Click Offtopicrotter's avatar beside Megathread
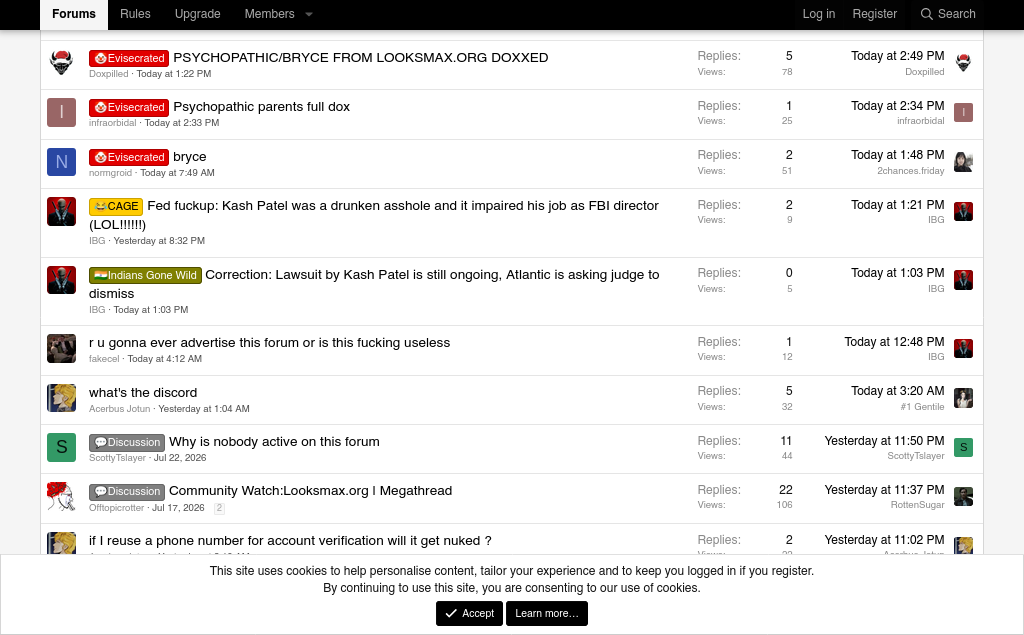 click(x=61, y=497)
